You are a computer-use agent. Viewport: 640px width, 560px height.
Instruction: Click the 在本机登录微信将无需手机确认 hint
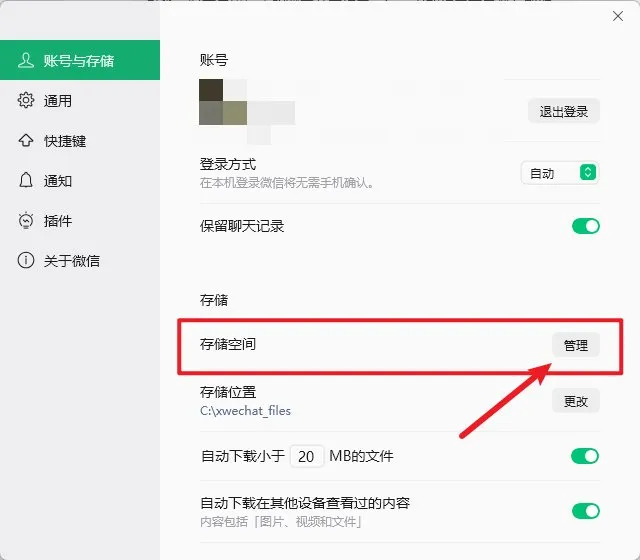pos(287,183)
